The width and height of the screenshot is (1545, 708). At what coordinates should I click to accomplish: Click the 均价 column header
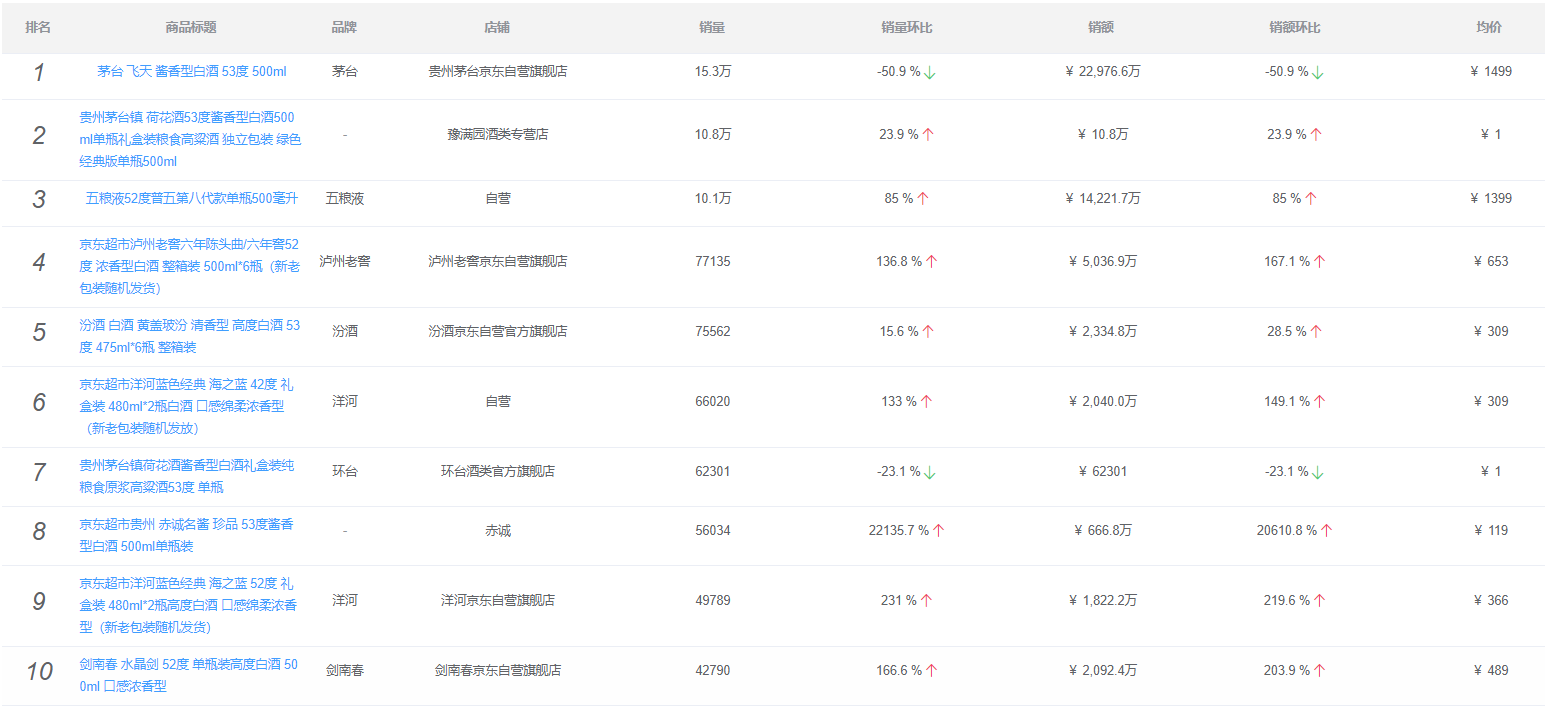(1489, 28)
